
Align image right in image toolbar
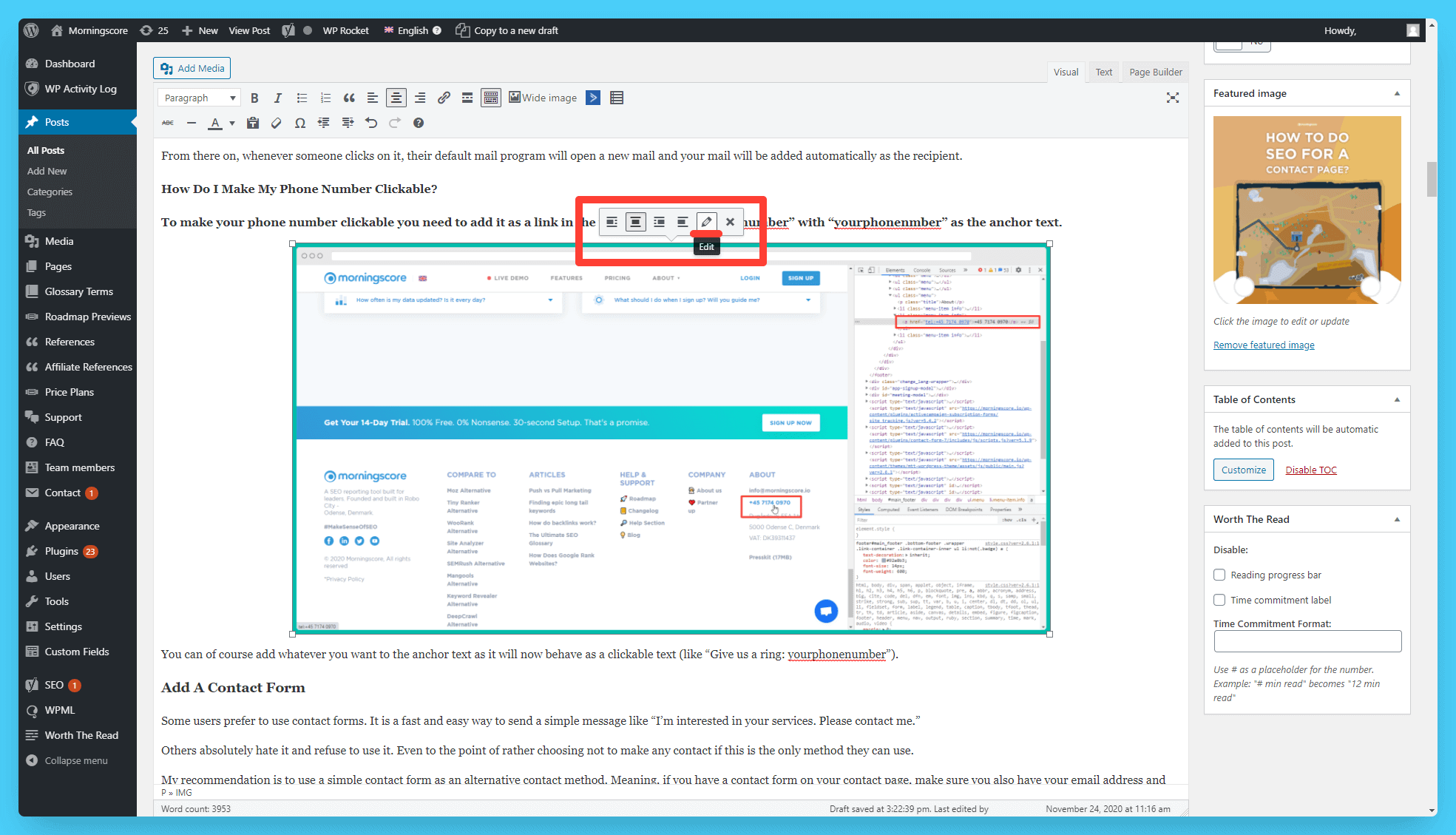pos(659,222)
